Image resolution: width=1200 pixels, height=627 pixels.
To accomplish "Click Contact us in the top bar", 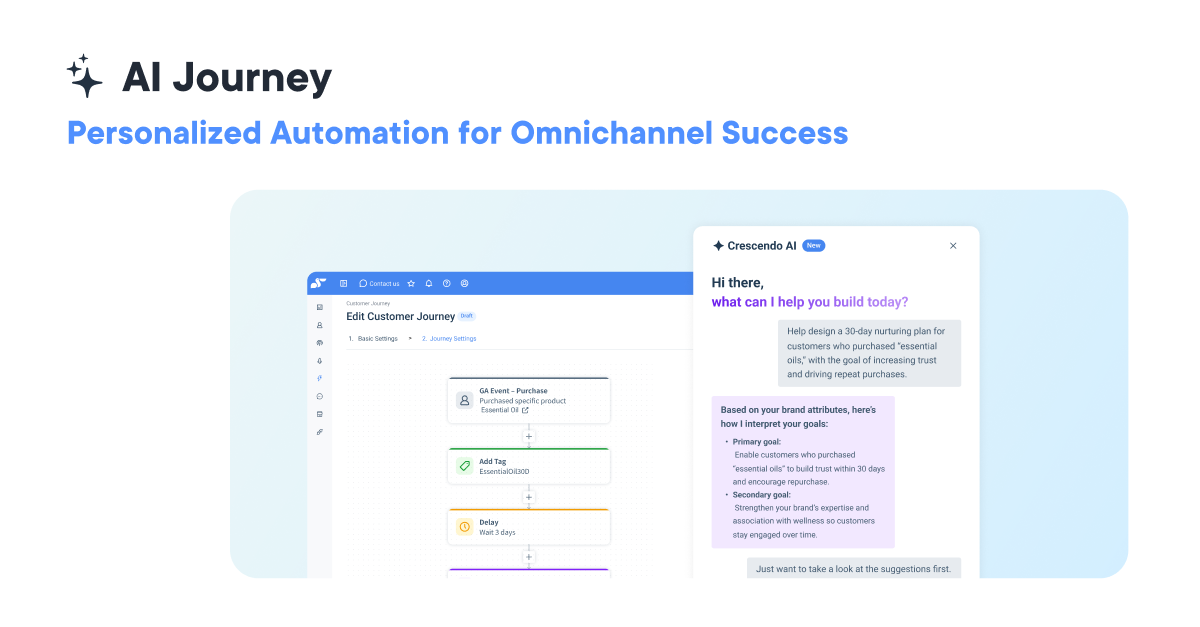I will click(x=379, y=283).
